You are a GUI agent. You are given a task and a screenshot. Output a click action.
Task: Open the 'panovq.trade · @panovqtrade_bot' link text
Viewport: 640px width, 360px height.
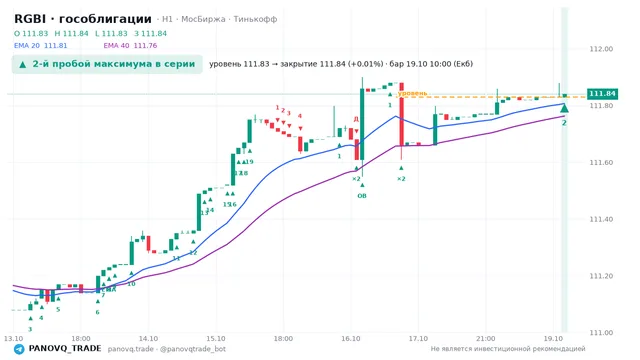(167, 349)
